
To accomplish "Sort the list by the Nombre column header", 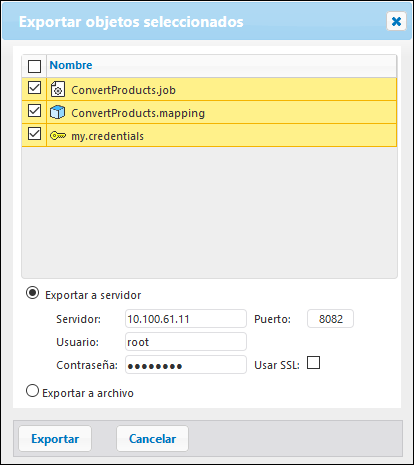I will pos(71,65).
